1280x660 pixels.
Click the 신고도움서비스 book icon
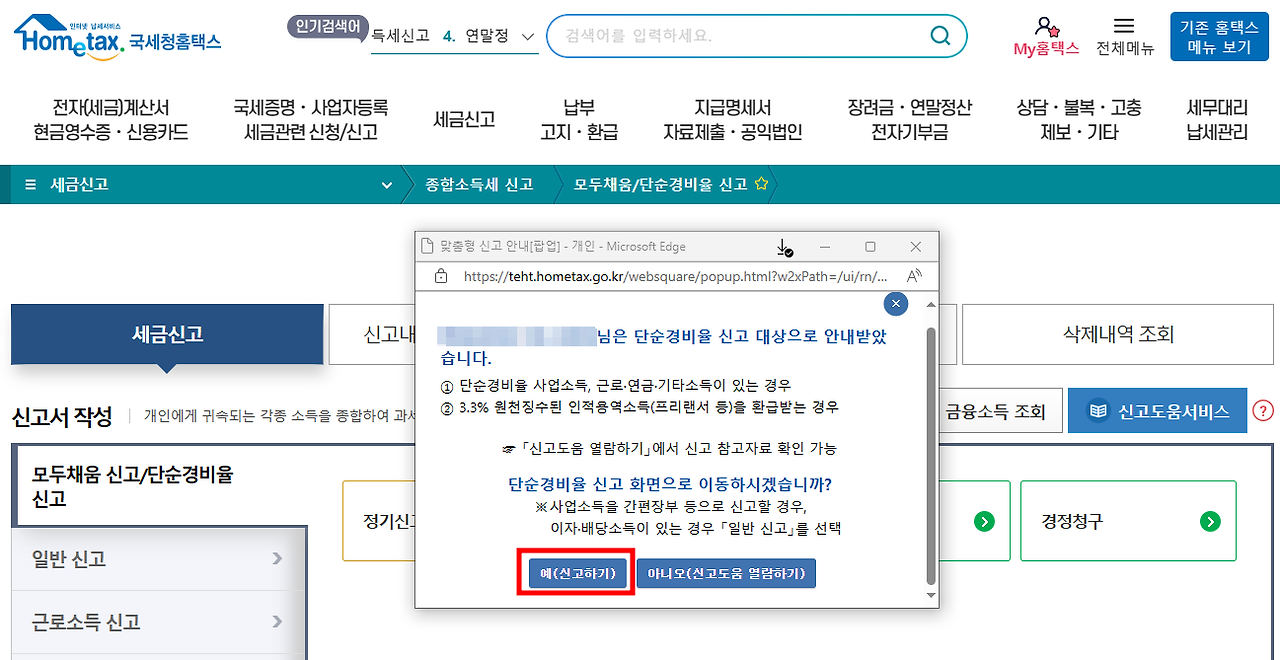point(1097,410)
